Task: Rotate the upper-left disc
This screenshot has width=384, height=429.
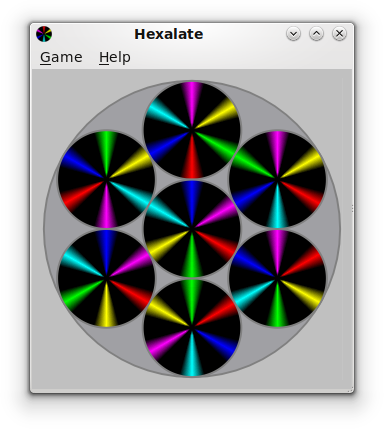Action: [106, 179]
